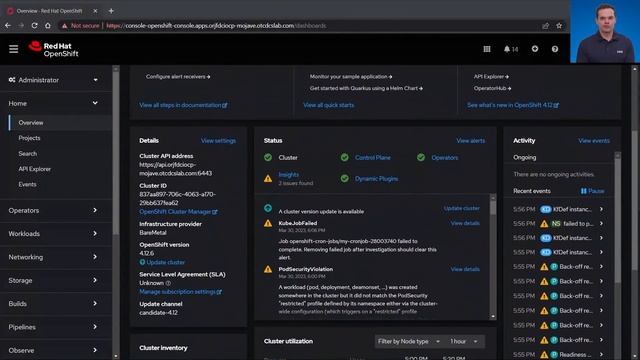Open View events link in Activity
Screen dimensions: 640x360
(594, 140)
